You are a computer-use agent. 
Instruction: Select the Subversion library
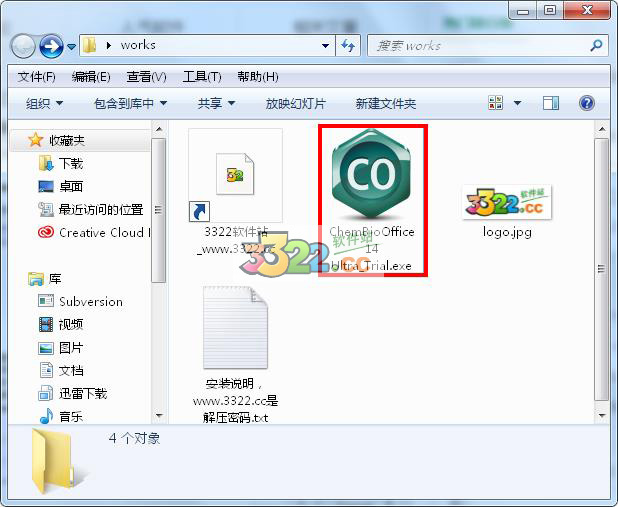(x=91, y=302)
